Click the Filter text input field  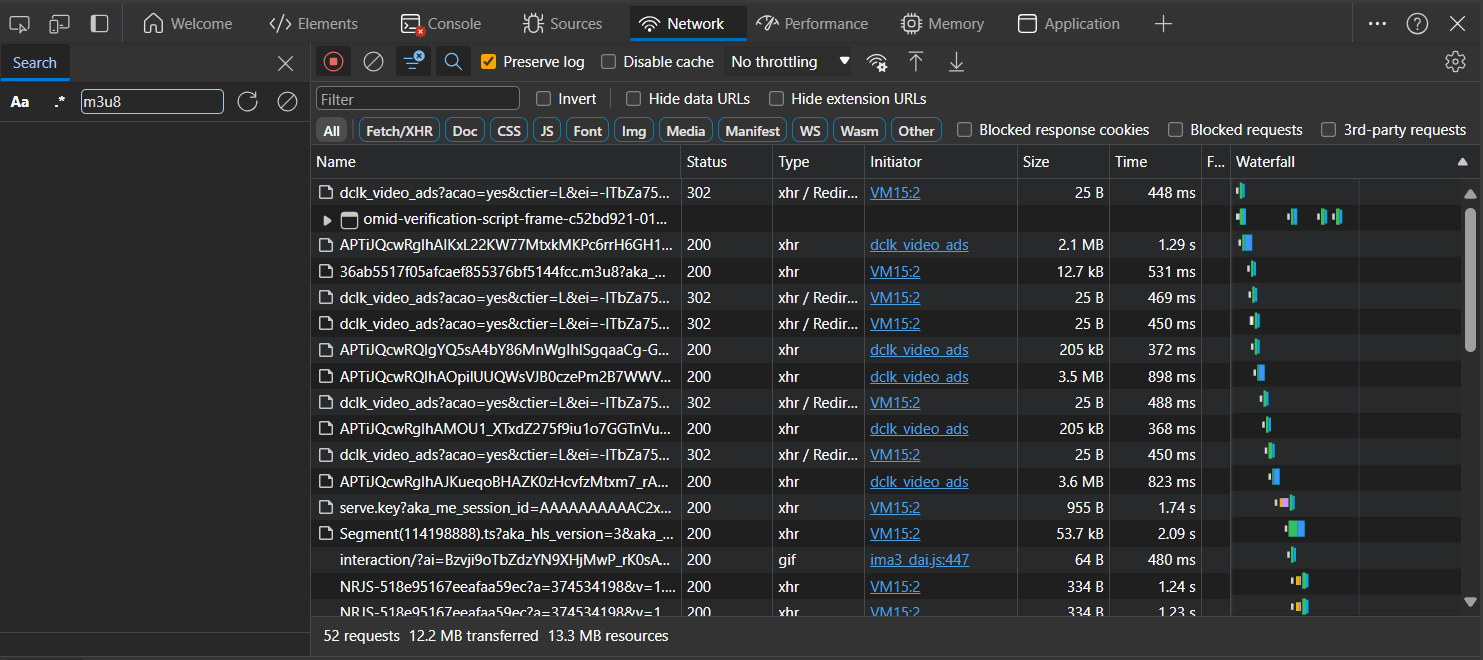[418, 99]
